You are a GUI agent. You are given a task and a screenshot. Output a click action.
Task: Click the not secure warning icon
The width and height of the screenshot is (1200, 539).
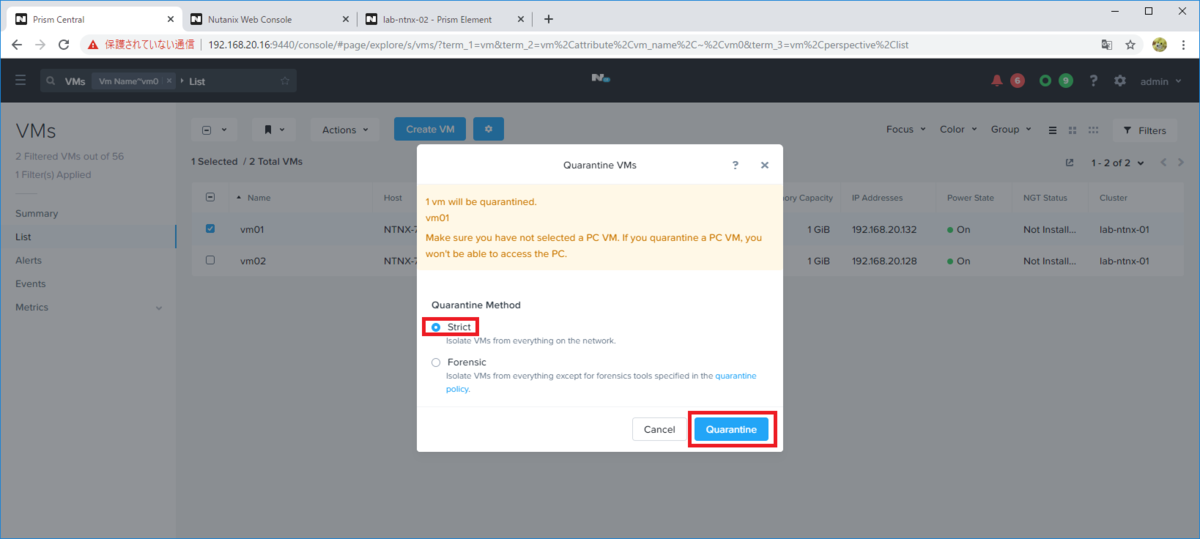(x=93, y=45)
